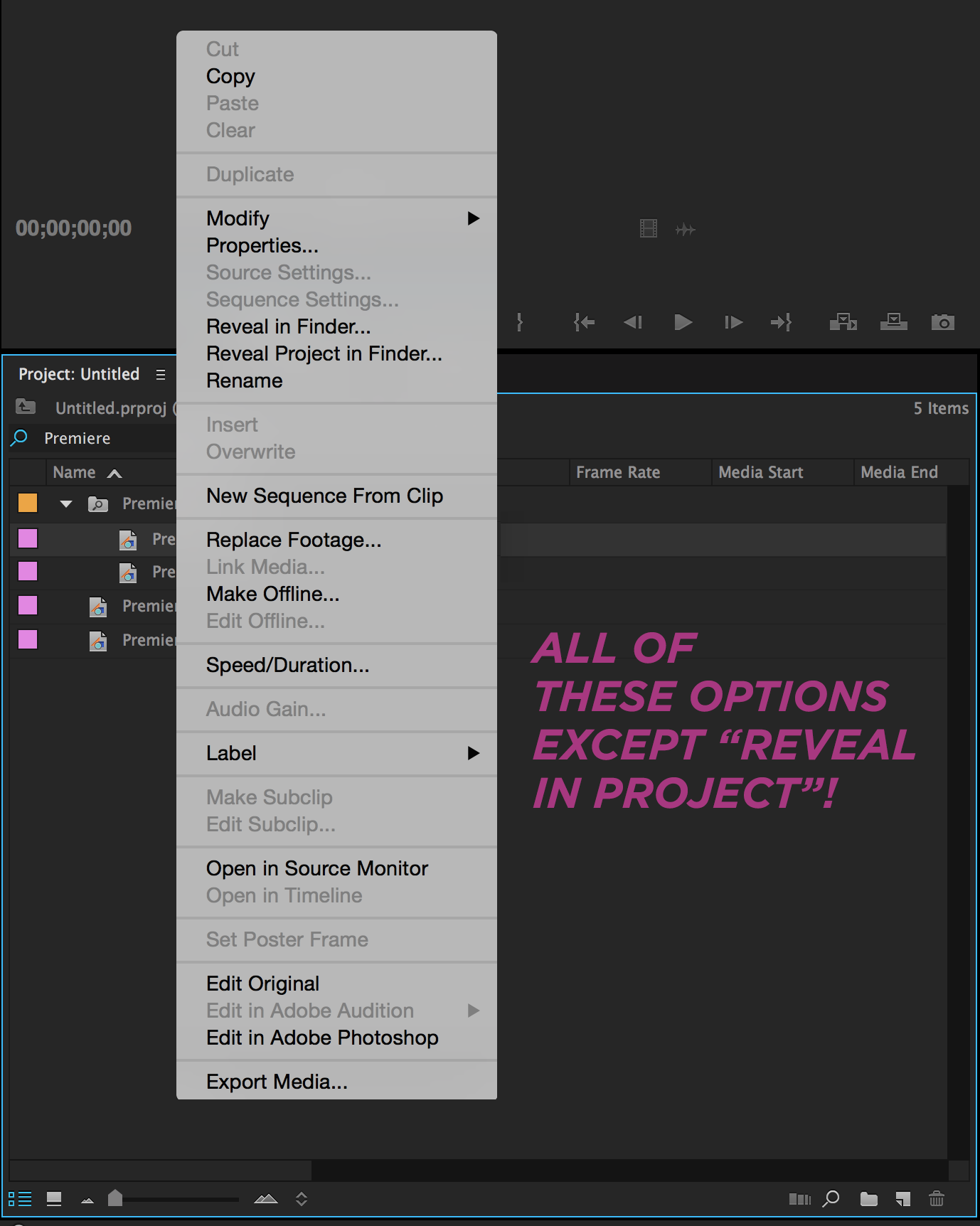The height and width of the screenshot is (1226, 980).
Task: Click the Project panel horizontal scrollbar
Action: point(160,1170)
